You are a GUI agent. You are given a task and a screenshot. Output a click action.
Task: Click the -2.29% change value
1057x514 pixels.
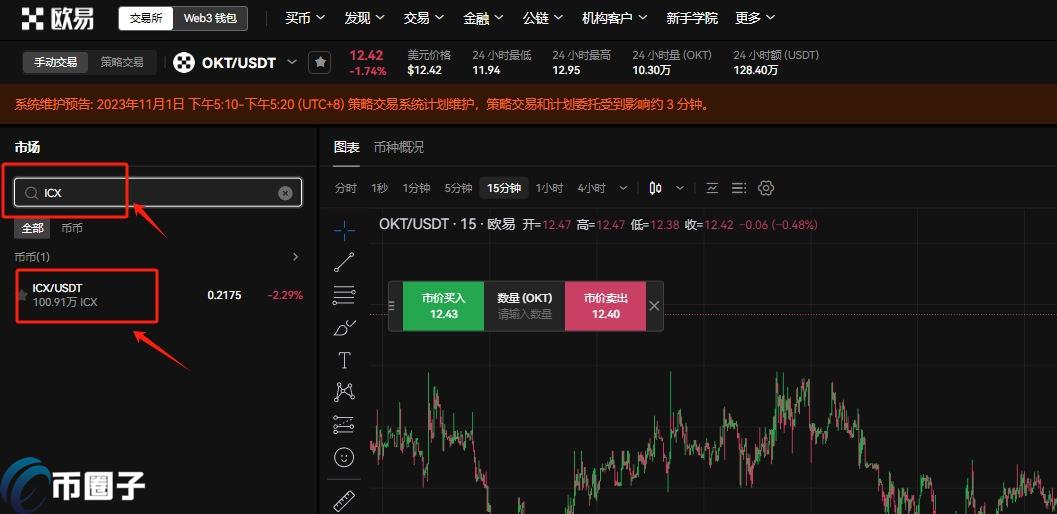pyautogui.click(x=285, y=295)
